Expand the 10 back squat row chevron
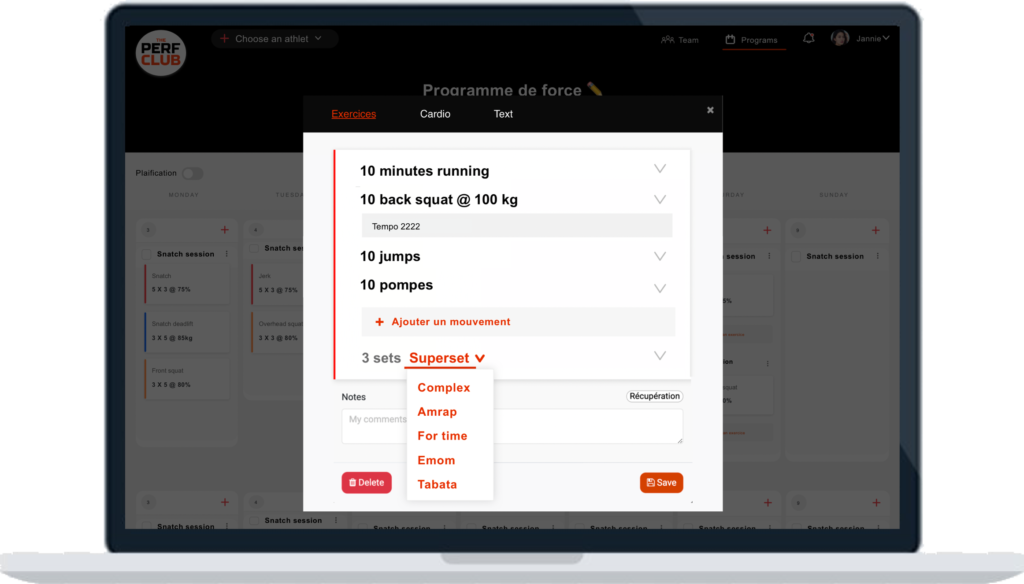Screen dimensions: 1024x584 click(659, 199)
